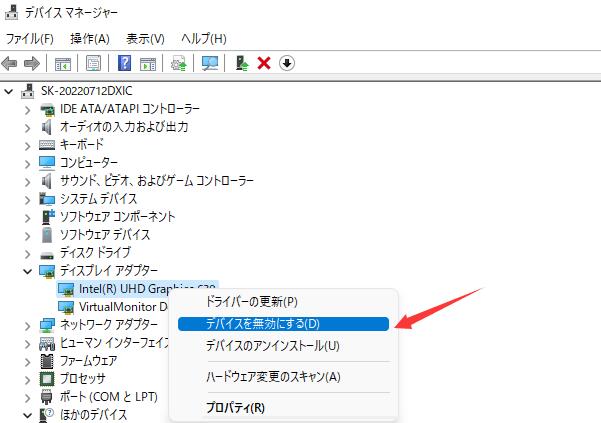Expand the オーディオの入力および出力 node

tap(27, 128)
